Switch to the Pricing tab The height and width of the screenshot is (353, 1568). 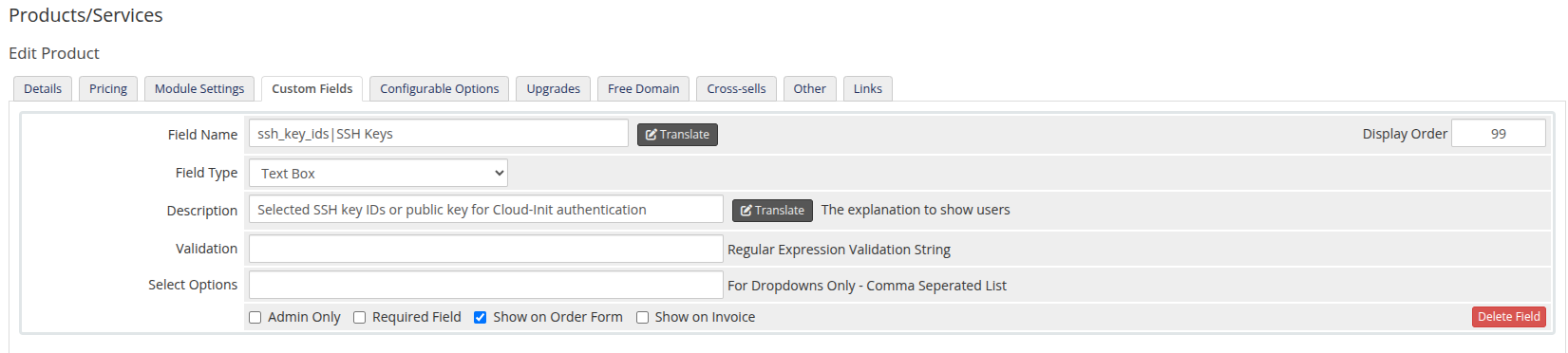tap(108, 88)
